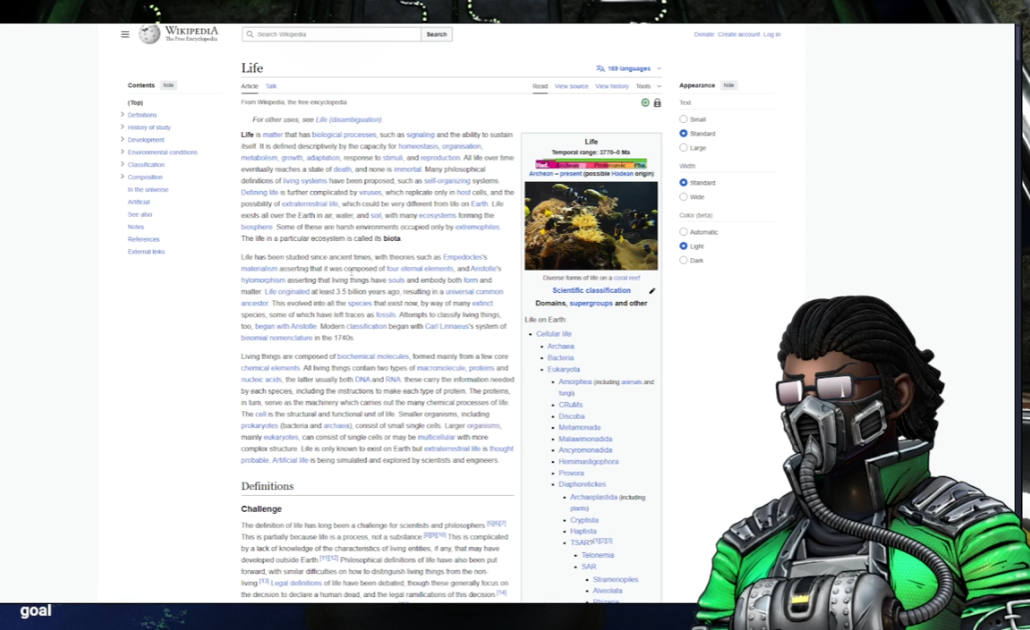
Task: Click the coral reef infobox image
Action: point(591,225)
